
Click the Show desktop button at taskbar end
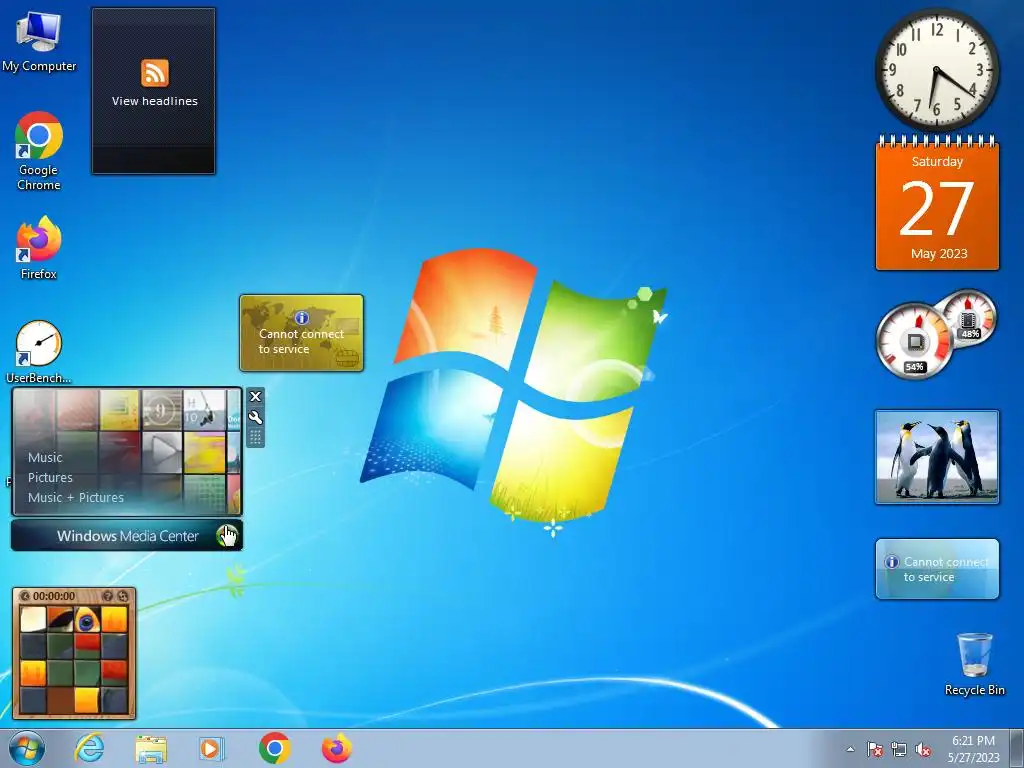coord(1017,749)
